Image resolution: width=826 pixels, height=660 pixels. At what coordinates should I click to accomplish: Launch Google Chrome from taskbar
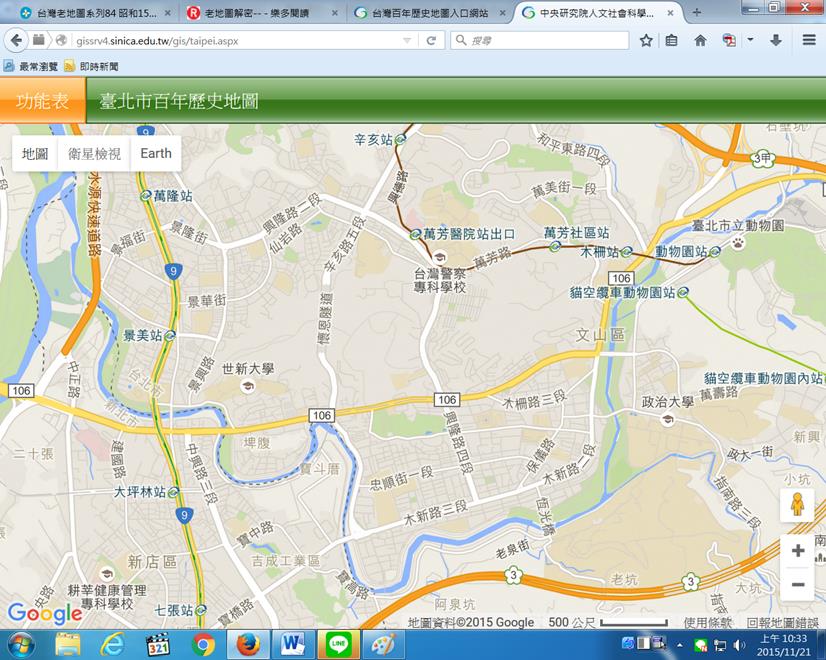click(x=203, y=645)
